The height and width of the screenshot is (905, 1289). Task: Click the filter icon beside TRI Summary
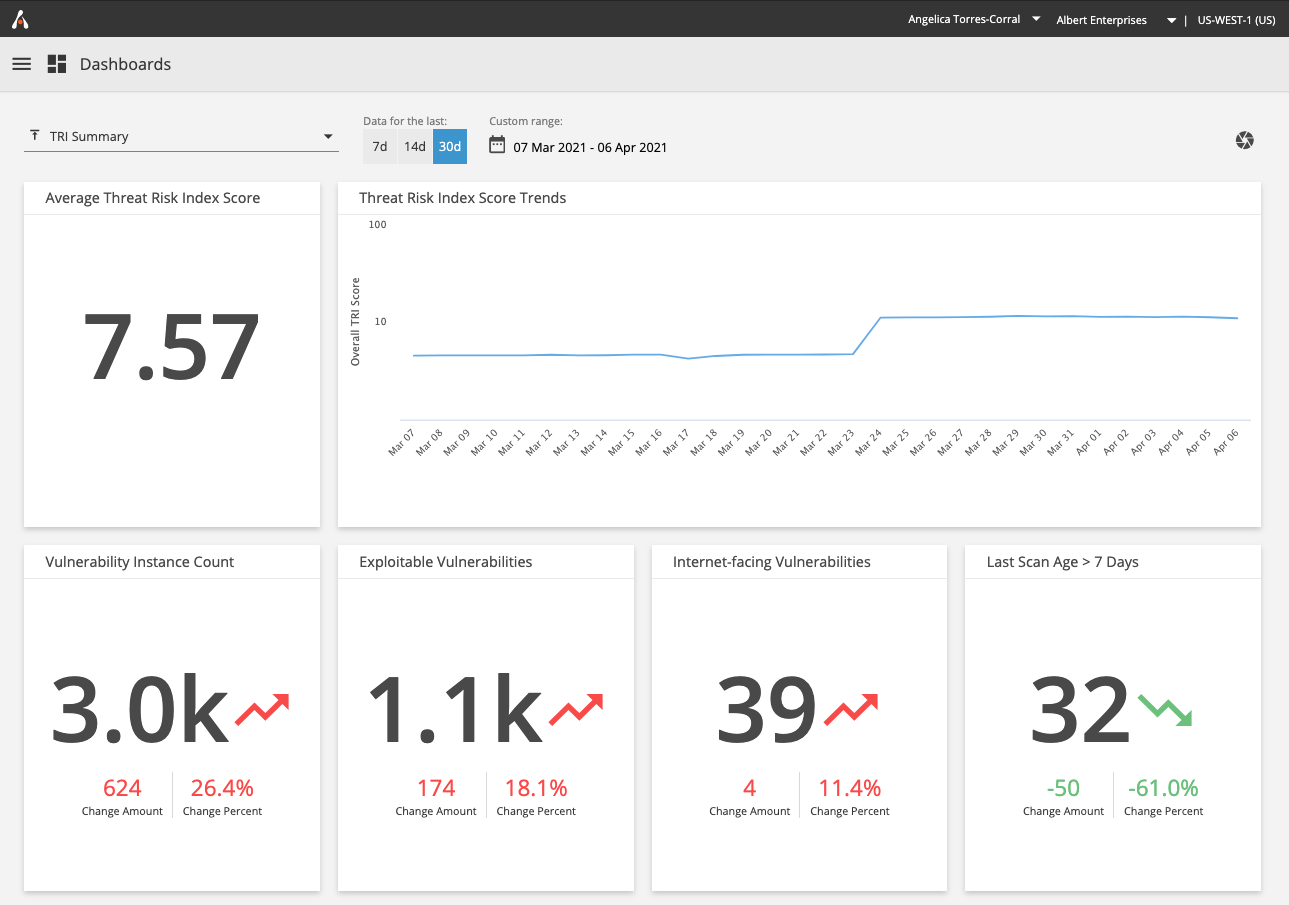(x=35, y=136)
